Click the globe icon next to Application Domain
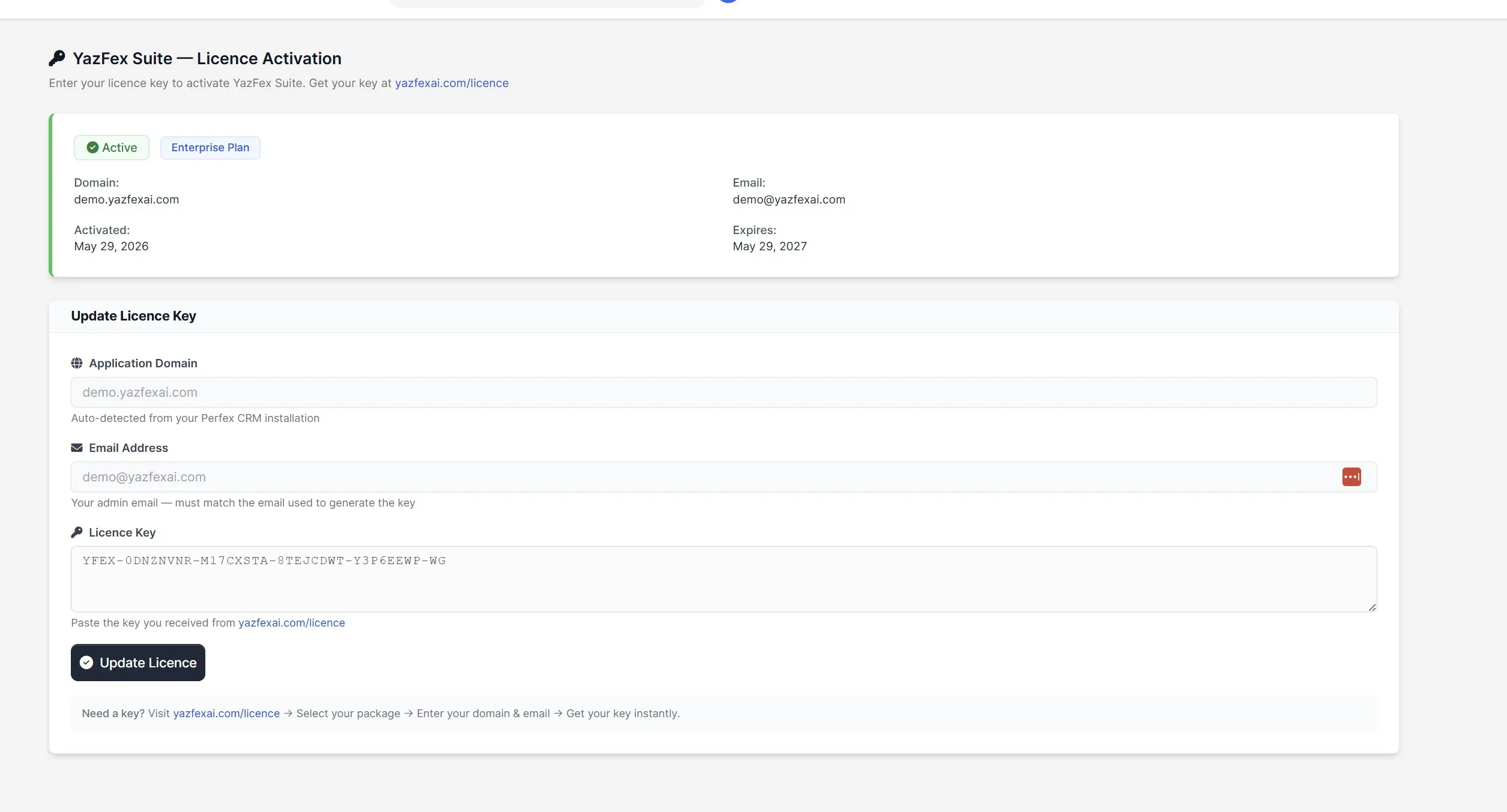Image resolution: width=1507 pixels, height=812 pixels. [x=77, y=363]
